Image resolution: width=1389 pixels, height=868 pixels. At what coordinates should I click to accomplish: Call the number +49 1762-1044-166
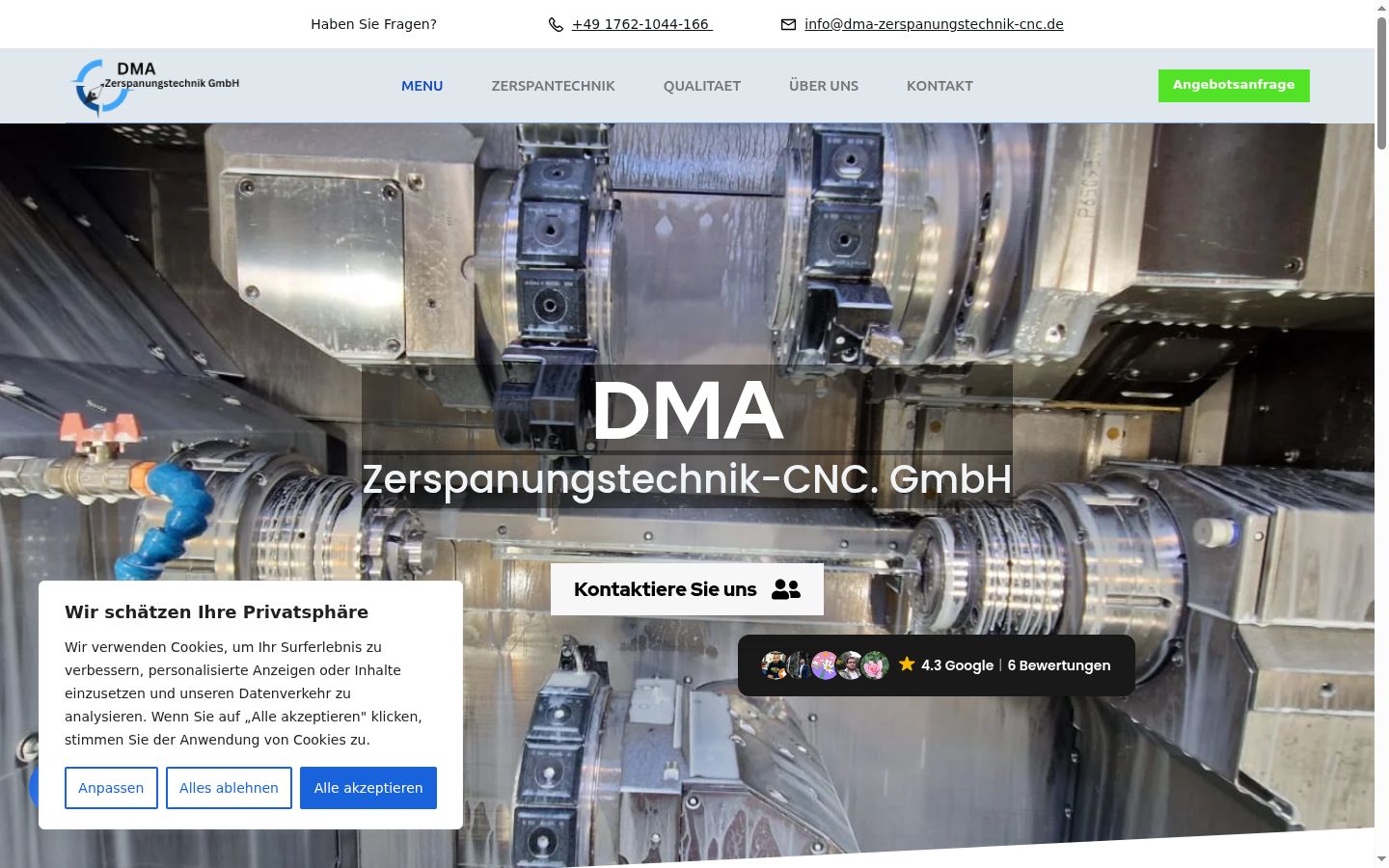pos(641,24)
